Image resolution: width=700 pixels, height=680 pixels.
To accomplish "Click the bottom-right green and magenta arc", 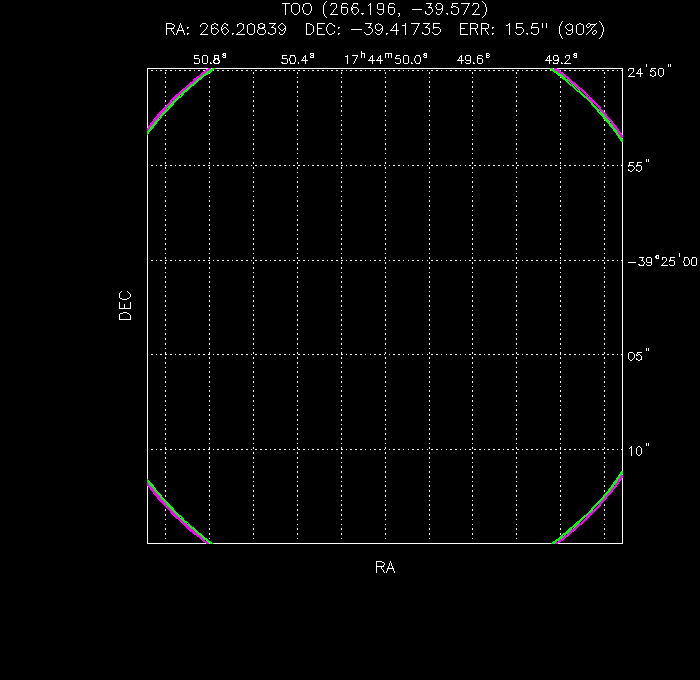I will 589,509.
